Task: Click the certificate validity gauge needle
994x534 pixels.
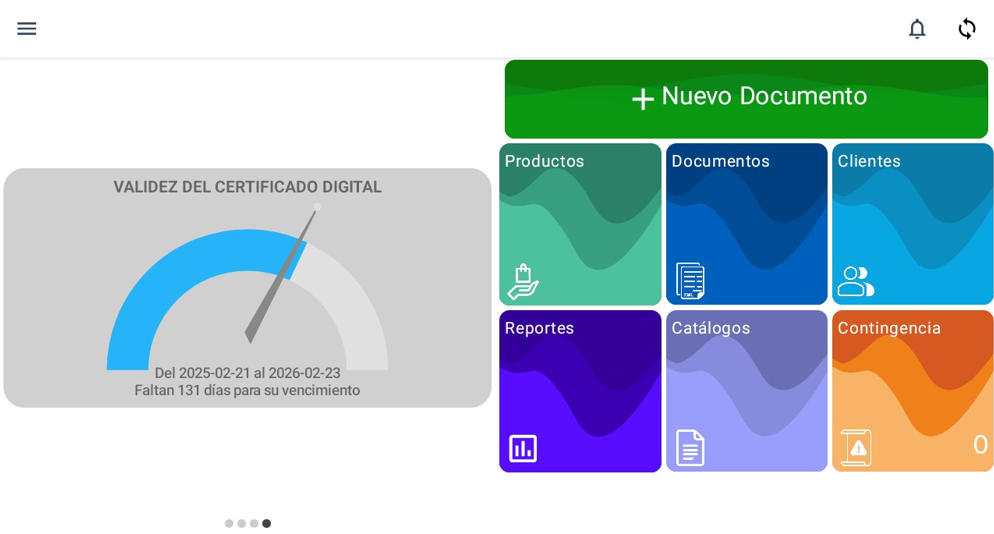Action: pyautogui.click(x=282, y=275)
